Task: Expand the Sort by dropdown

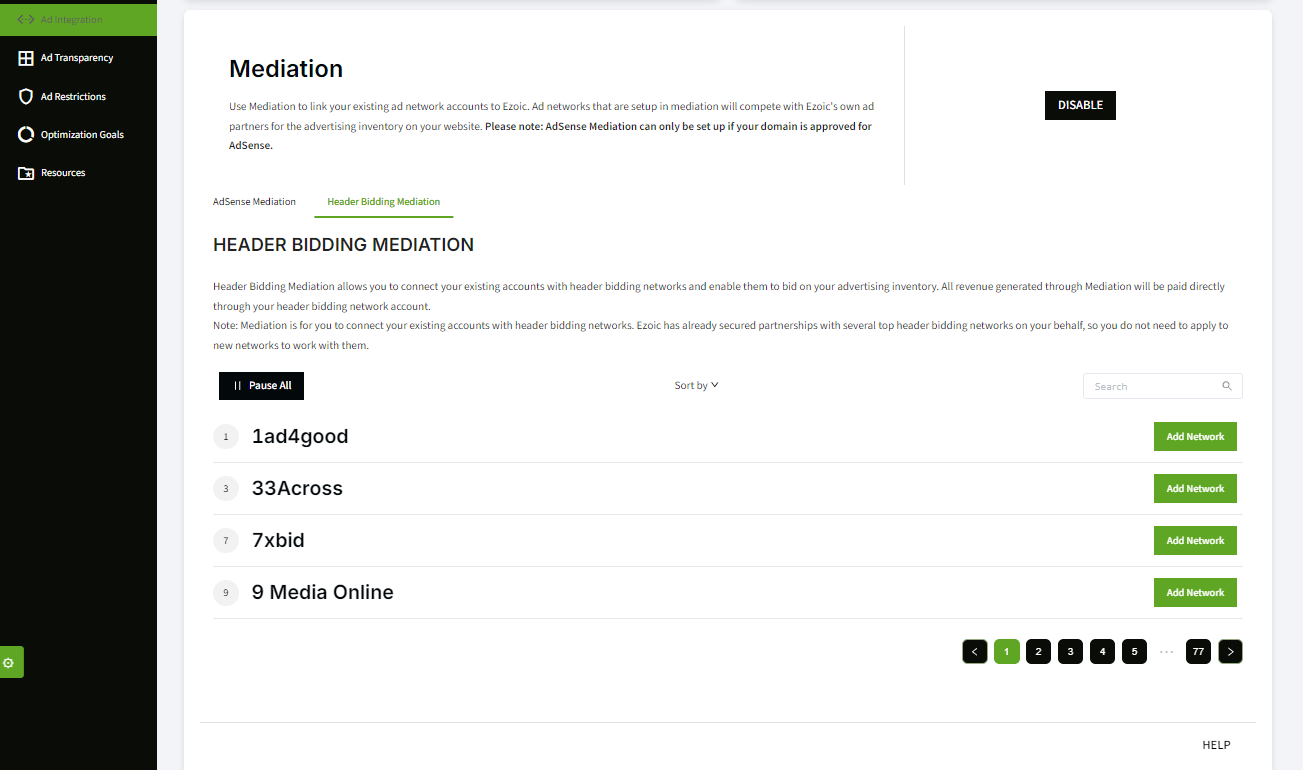Action: coord(696,386)
